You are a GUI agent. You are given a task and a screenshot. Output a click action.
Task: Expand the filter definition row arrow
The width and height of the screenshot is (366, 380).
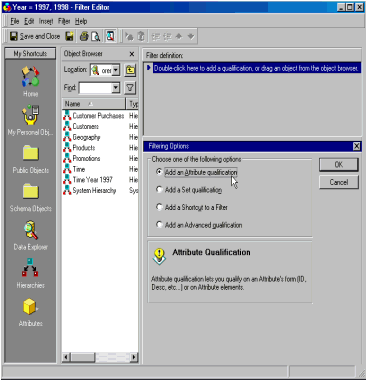tap(149, 68)
